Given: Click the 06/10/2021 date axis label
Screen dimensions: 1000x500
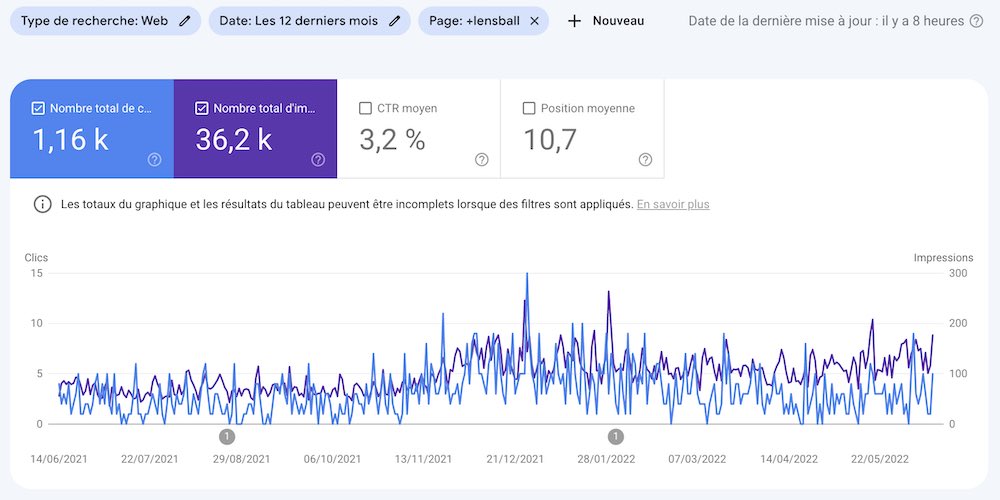Looking at the screenshot, I should (332, 459).
